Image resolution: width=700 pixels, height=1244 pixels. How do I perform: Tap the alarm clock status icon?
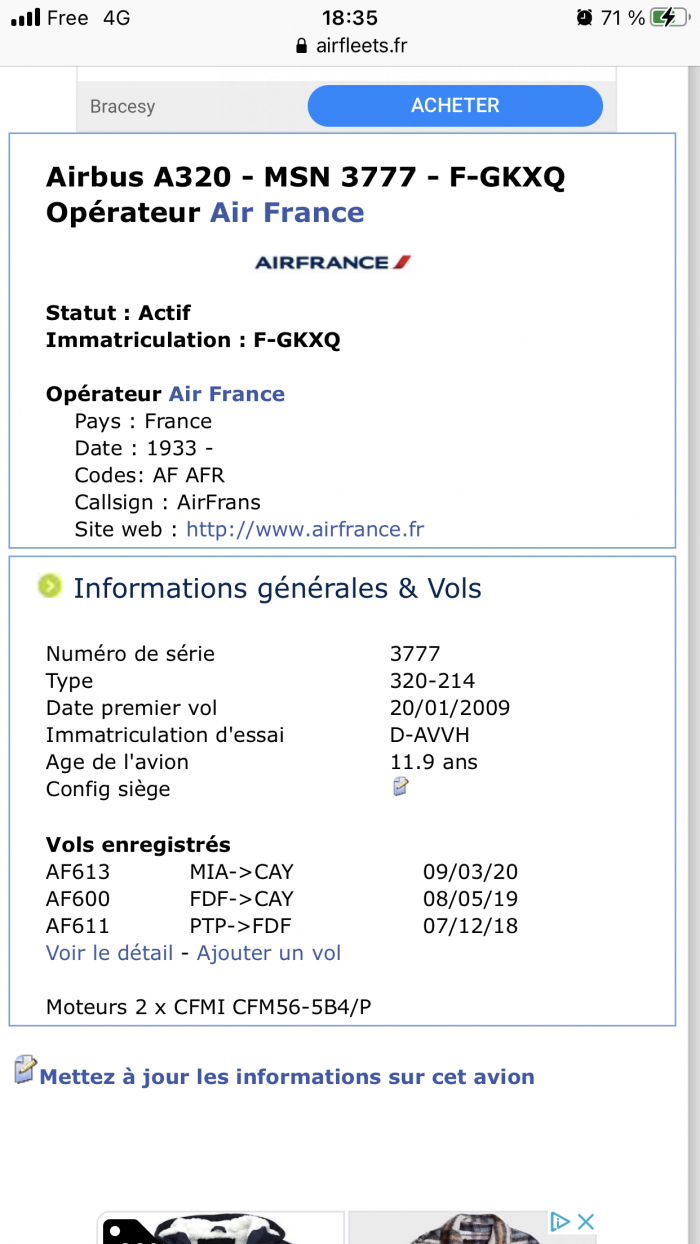pyautogui.click(x=584, y=17)
